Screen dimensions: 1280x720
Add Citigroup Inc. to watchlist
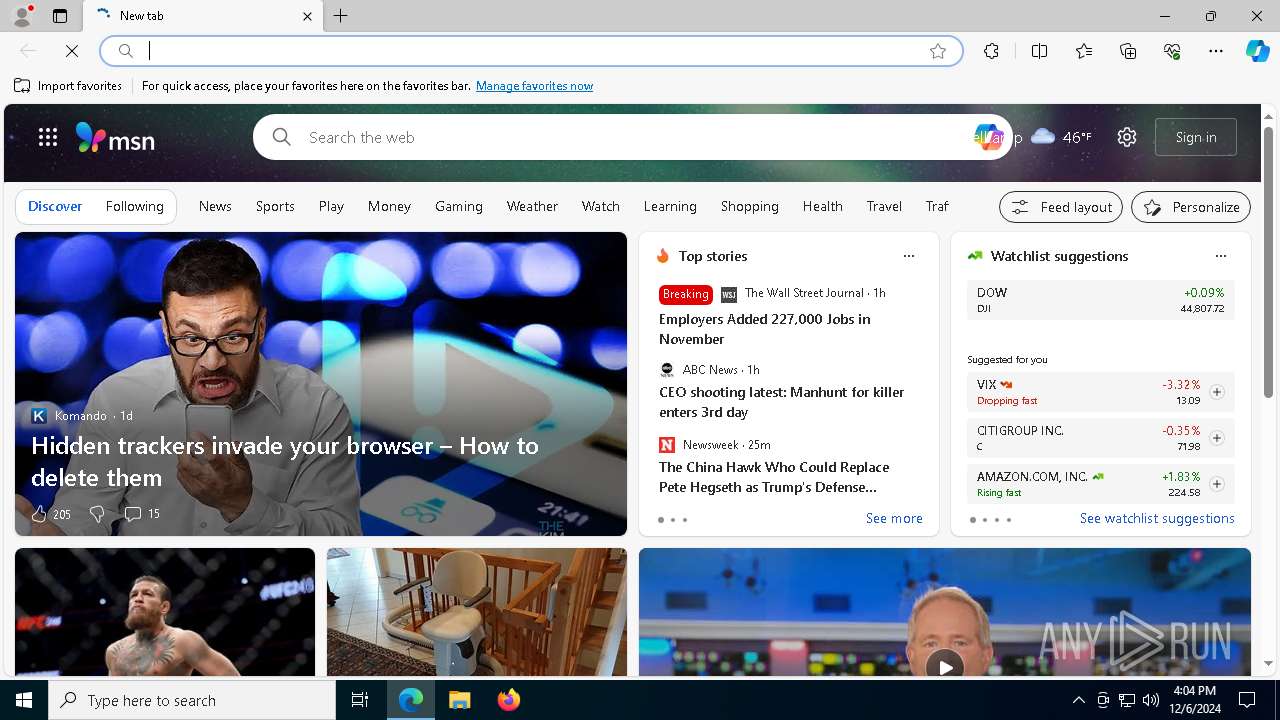[x=1216, y=438]
